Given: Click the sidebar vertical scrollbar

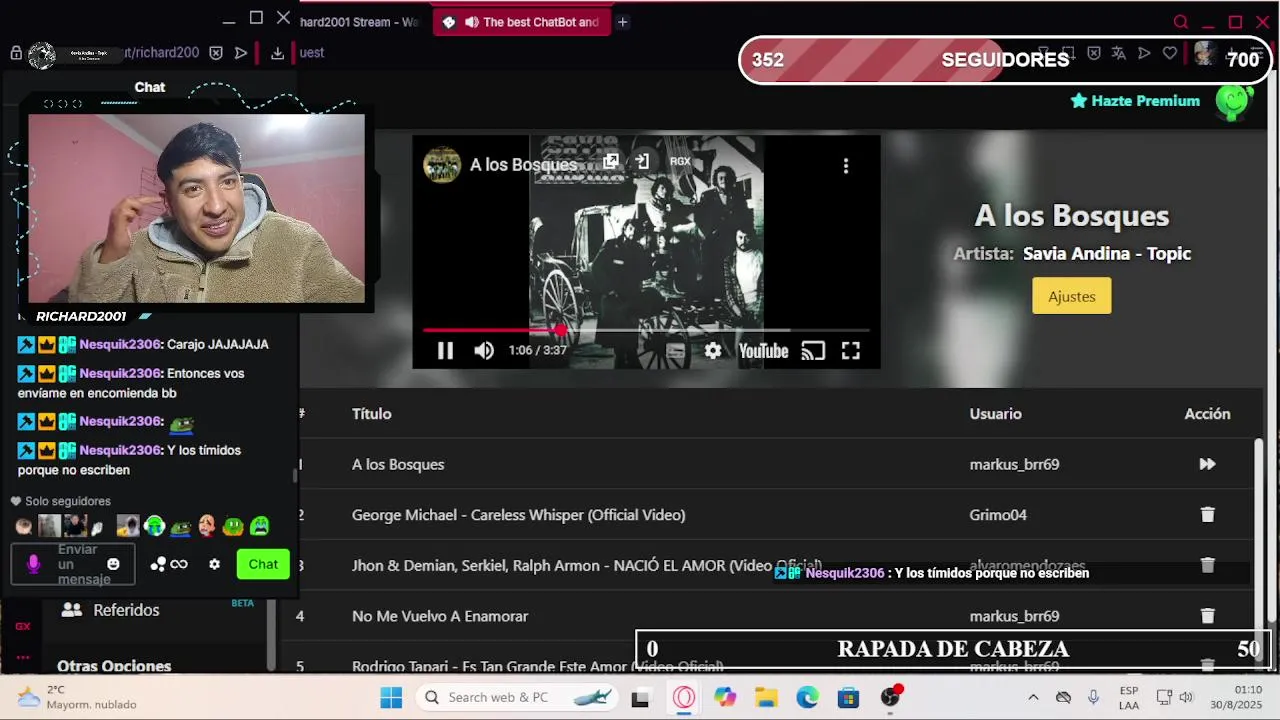Looking at the screenshot, I should tap(271, 634).
